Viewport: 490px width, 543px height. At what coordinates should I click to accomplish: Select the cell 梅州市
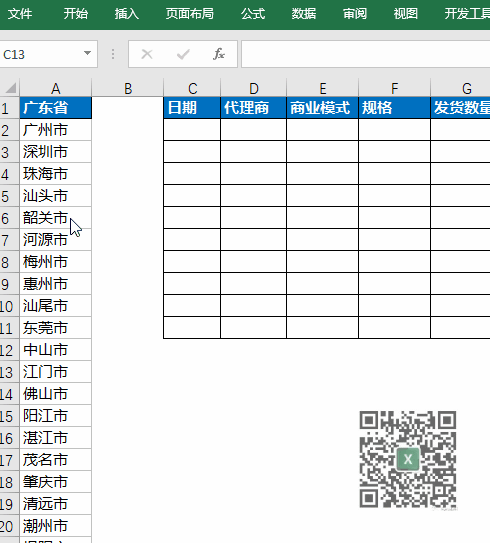pyautogui.click(x=56, y=262)
